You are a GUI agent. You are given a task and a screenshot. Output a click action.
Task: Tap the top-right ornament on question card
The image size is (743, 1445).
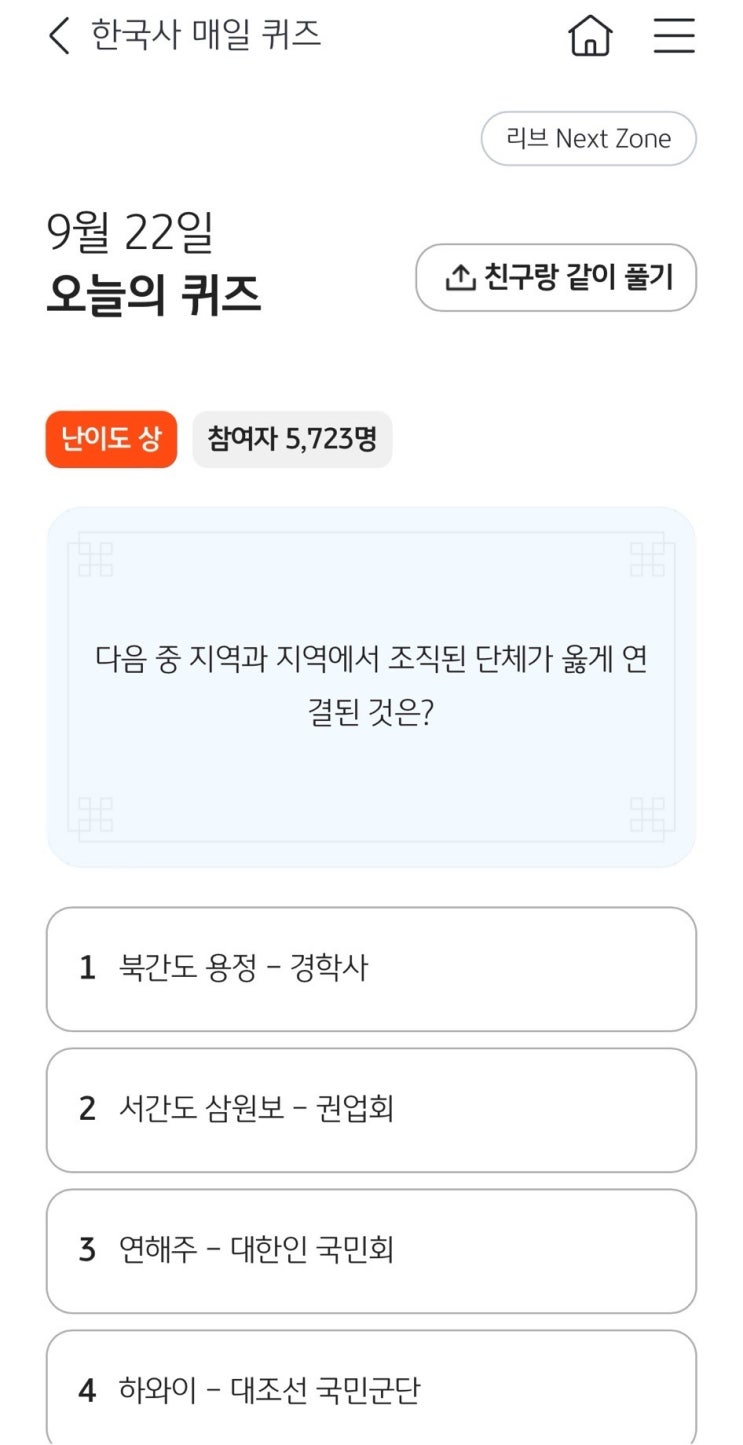coord(648,558)
